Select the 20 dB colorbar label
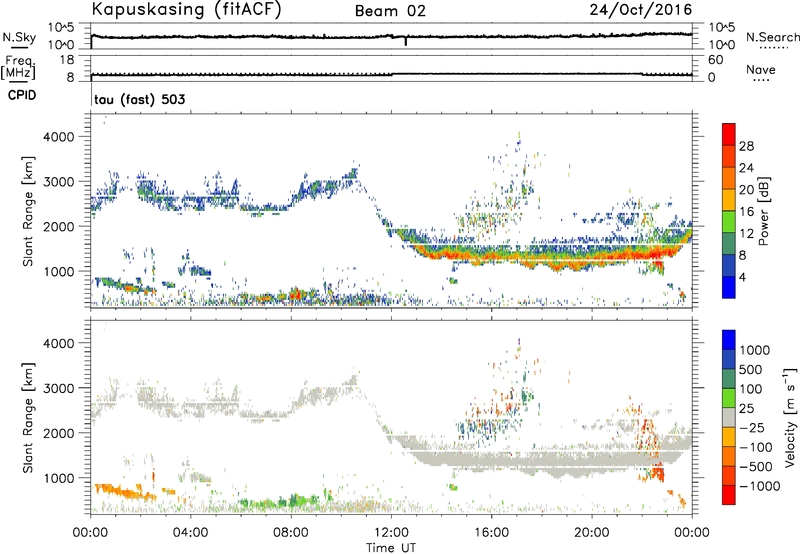The image size is (800, 554). (x=746, y=190)
